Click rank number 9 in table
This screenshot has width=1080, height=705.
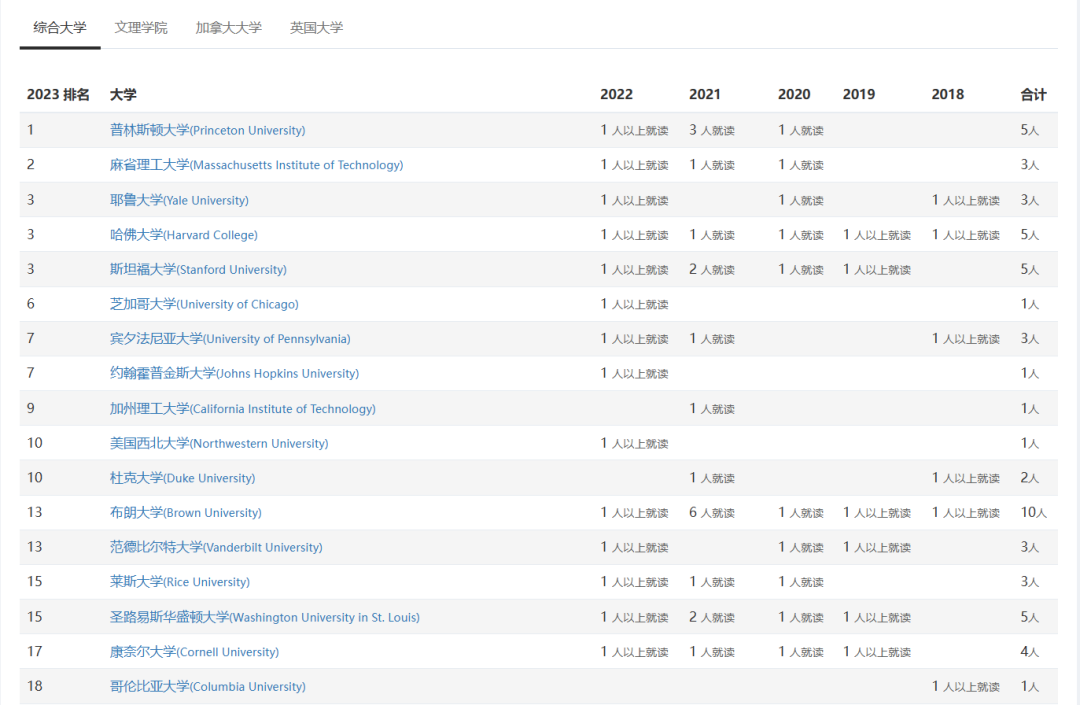pyautogui.click(x=30, y=409)
